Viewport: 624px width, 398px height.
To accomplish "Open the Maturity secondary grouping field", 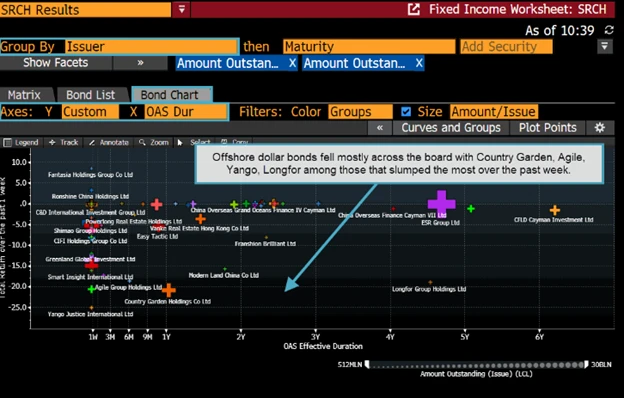I will pos(369,47).
